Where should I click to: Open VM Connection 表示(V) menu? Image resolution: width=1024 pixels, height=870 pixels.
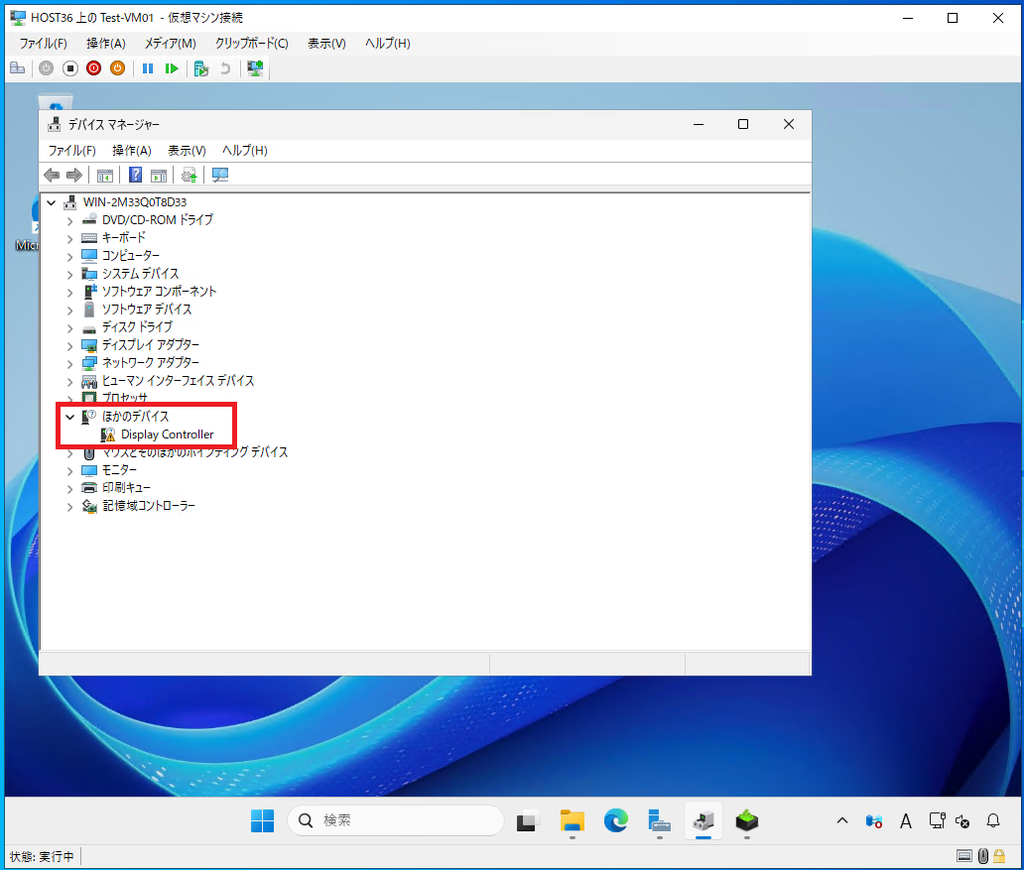click(x=327, y=43)
